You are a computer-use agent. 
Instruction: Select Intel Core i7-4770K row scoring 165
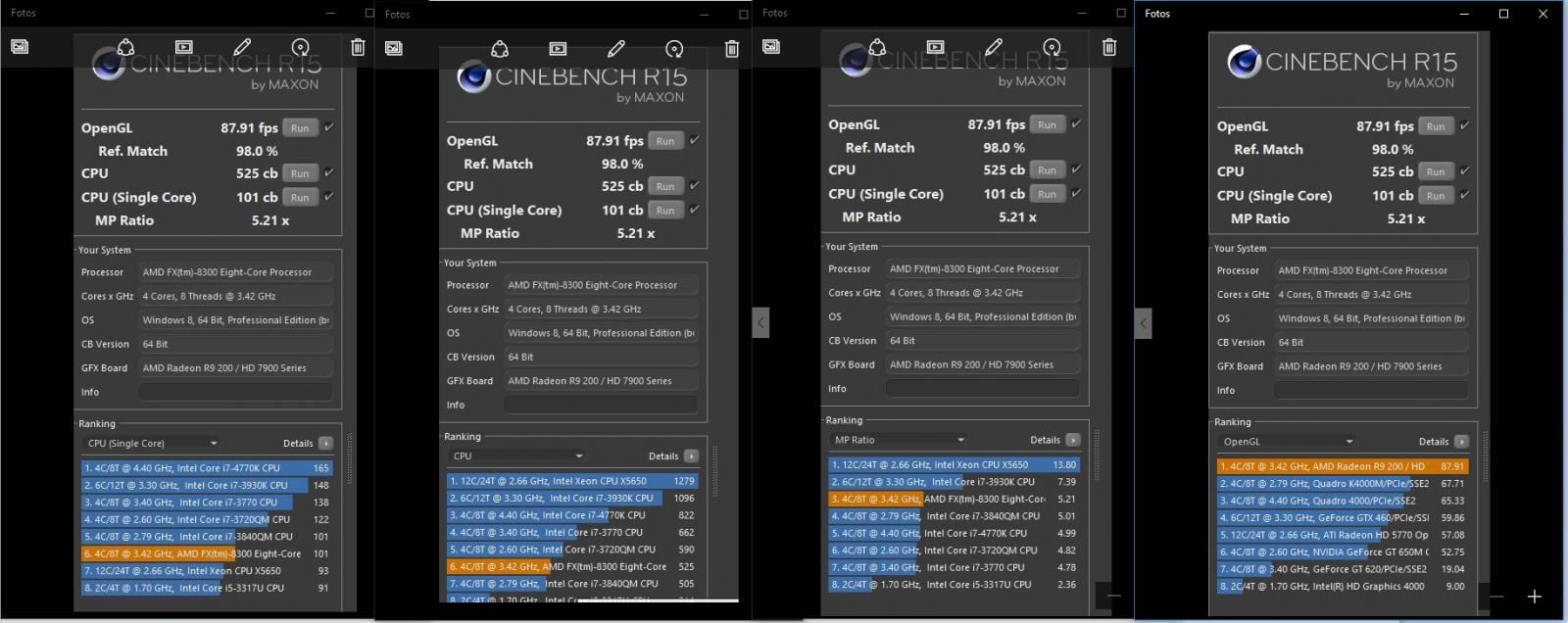click(208, 468)
